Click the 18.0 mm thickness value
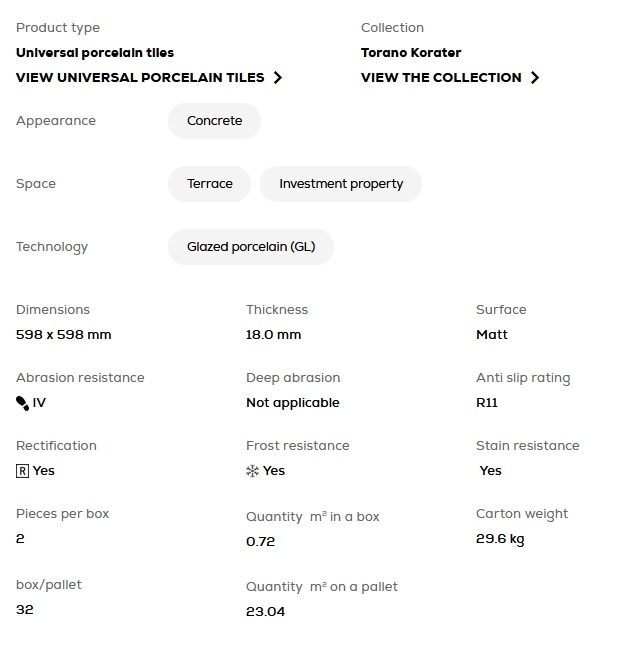This screenshot has width=617, height=652. click(x=273, y=335)
